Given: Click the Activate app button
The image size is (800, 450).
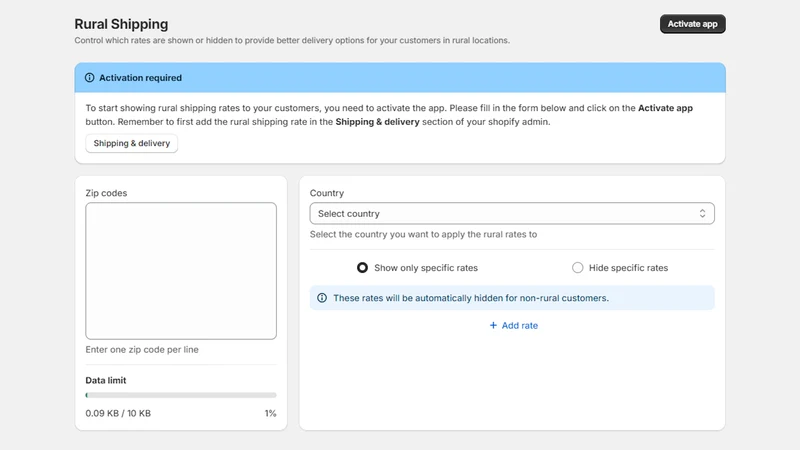Looking at the screenshot, I should [692, 24].
